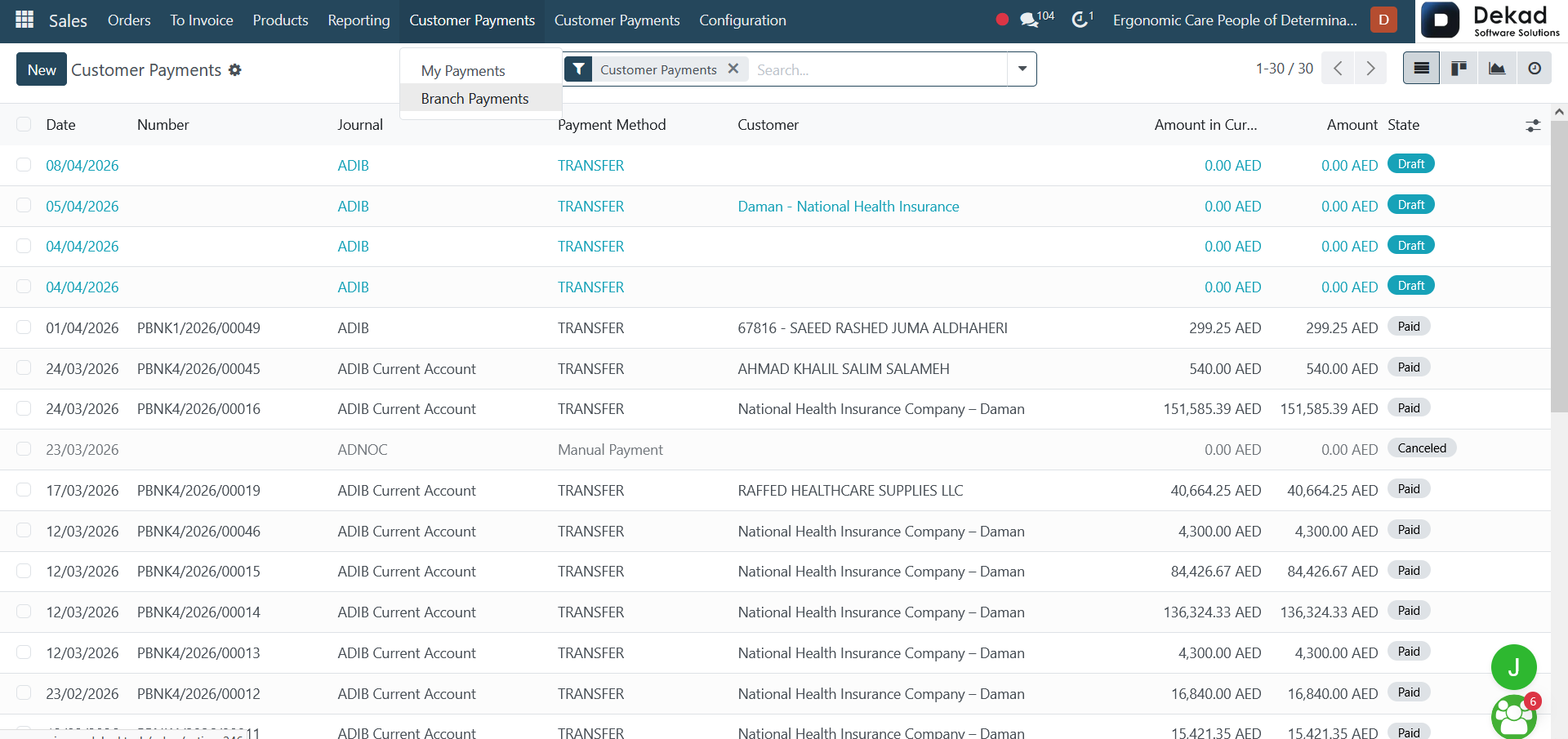Screen dimensions: 1568x739
Task: Open the Reporting menu
Action: 359,20
